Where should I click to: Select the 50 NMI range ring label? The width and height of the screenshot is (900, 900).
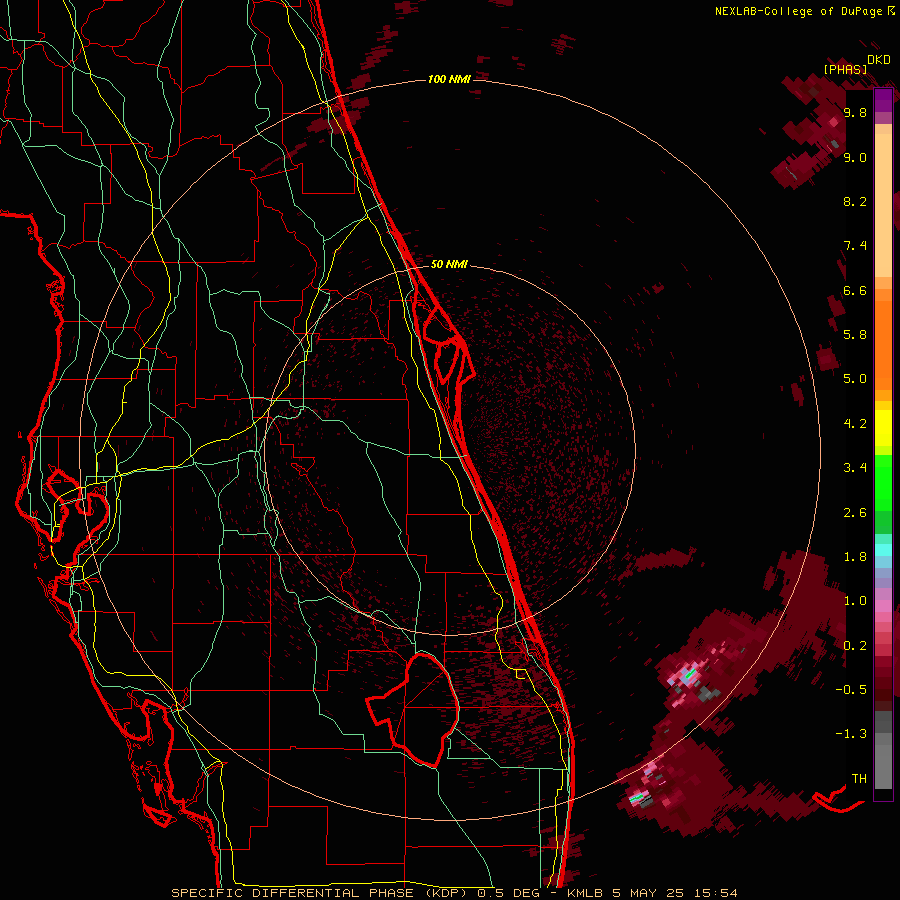point(449,264)
